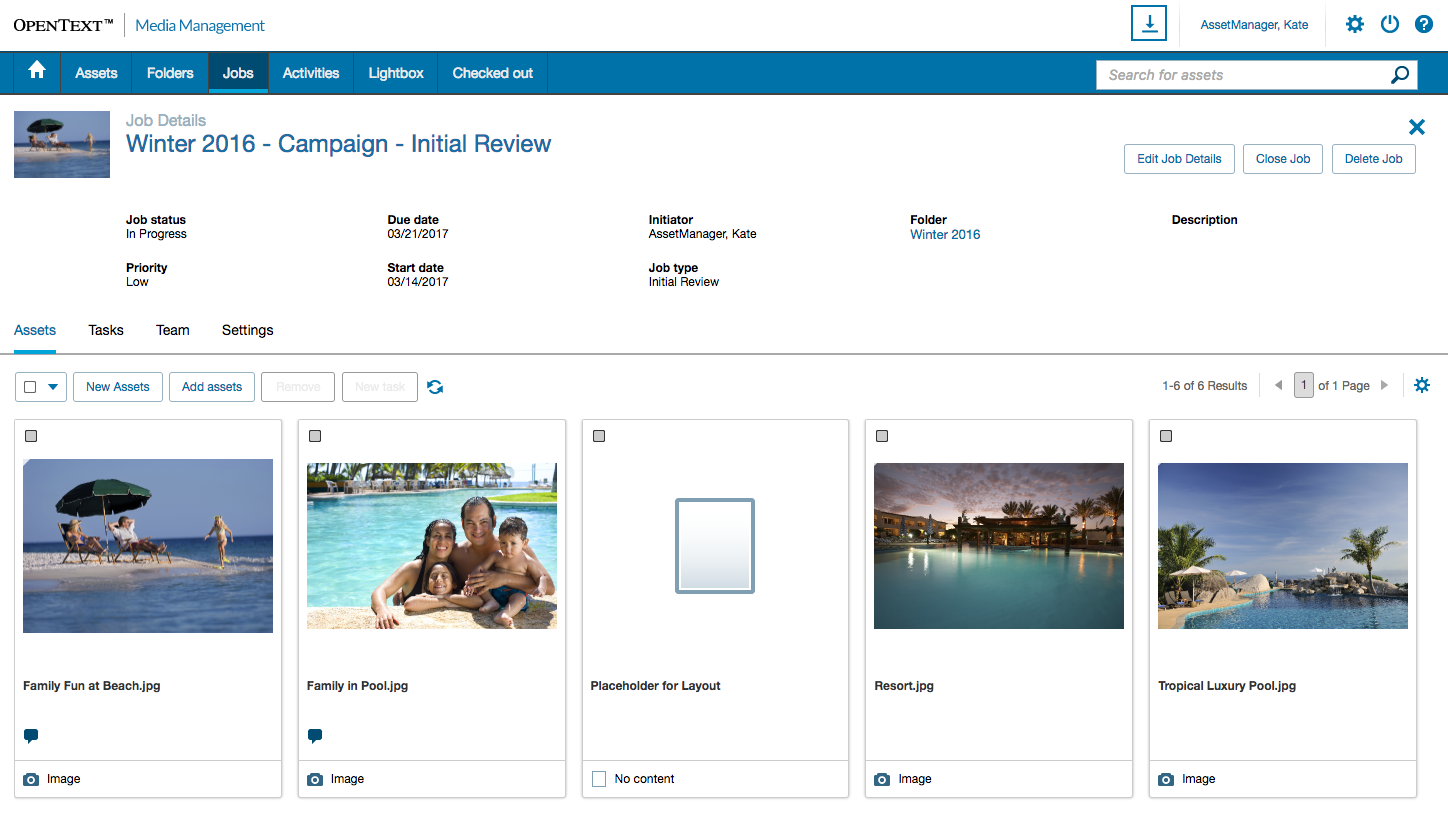Switch to the Team tab
The height and width of the screenshot is (815, 1448).
(173, 330)
